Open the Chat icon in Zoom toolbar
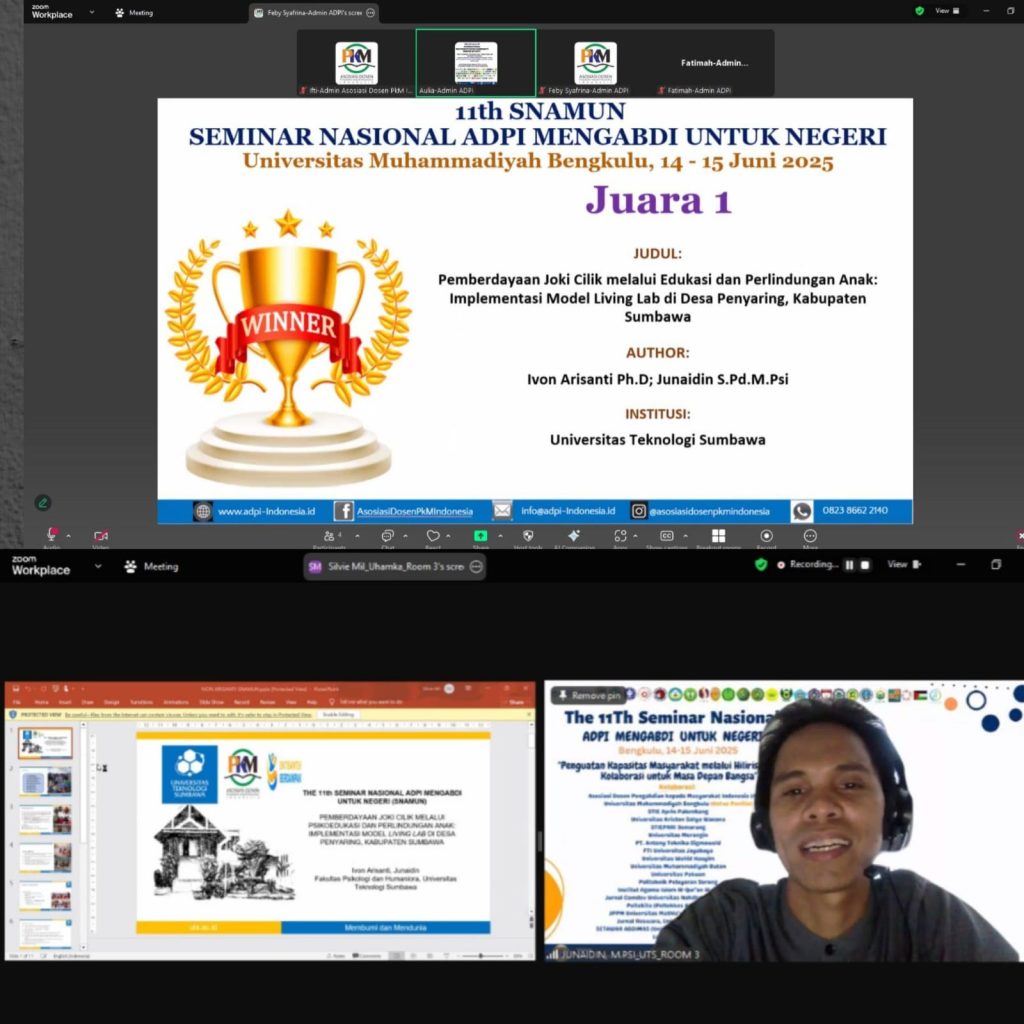Image resolution: width=1024 pixels, height=1024 pixels. click(x=387, y=536)
